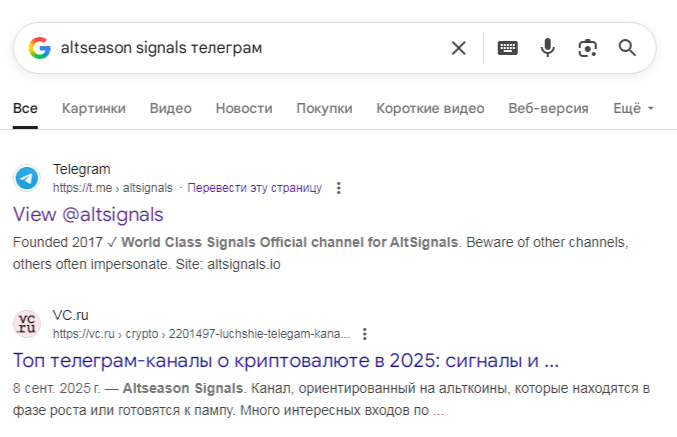Open the Новости tab
This screenshot has width=677, height=437.
244,108
